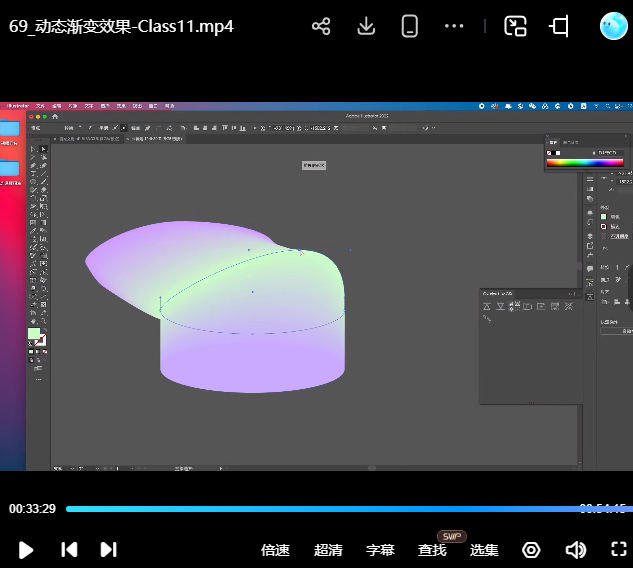Click the share icon in top bar
This screenshot has height=568, width=633.
(x=321, y=27)
